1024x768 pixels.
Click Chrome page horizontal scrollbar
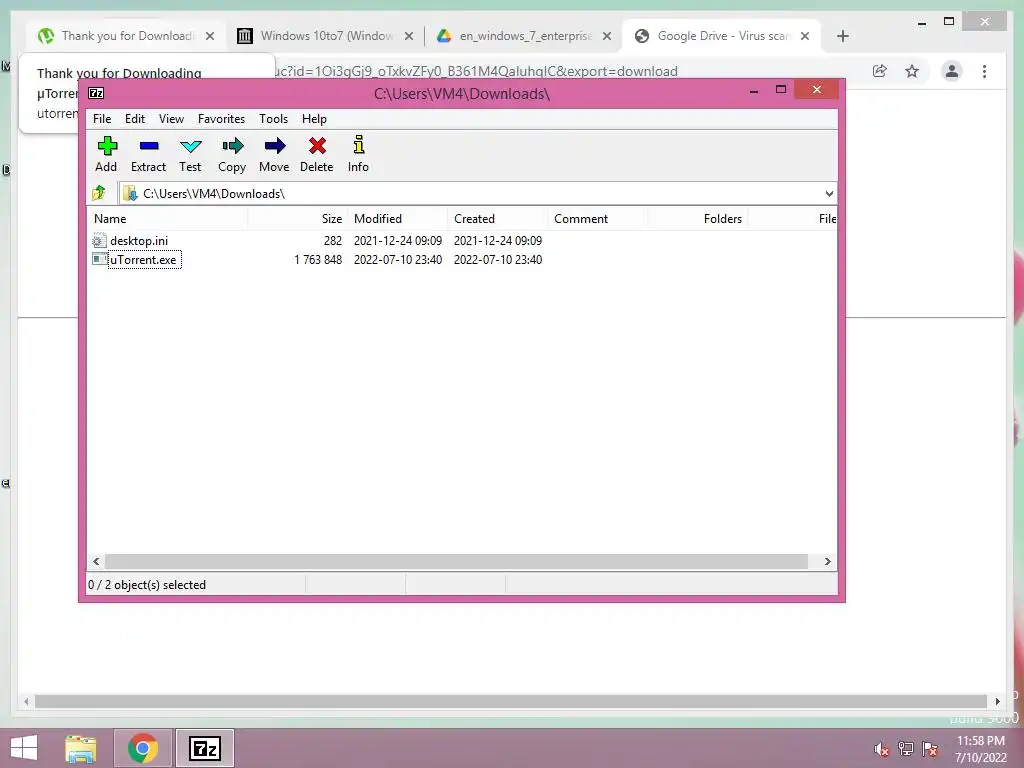511,701
